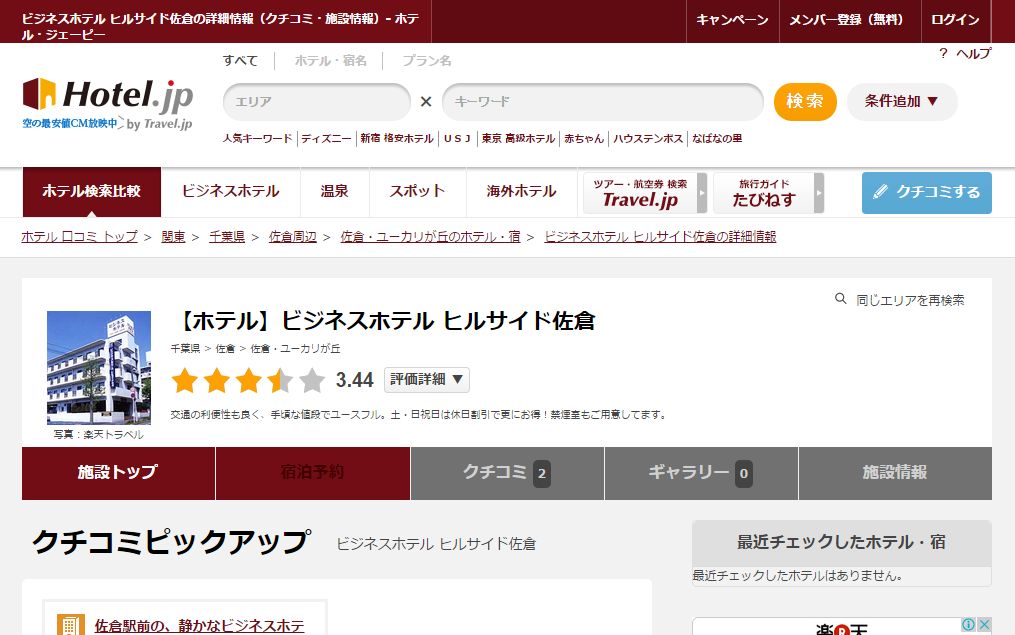The height and width of the screenshot is (635, 1015).
Task: Open the 海外ホテル menu item
Action: (x=522, y=192)
